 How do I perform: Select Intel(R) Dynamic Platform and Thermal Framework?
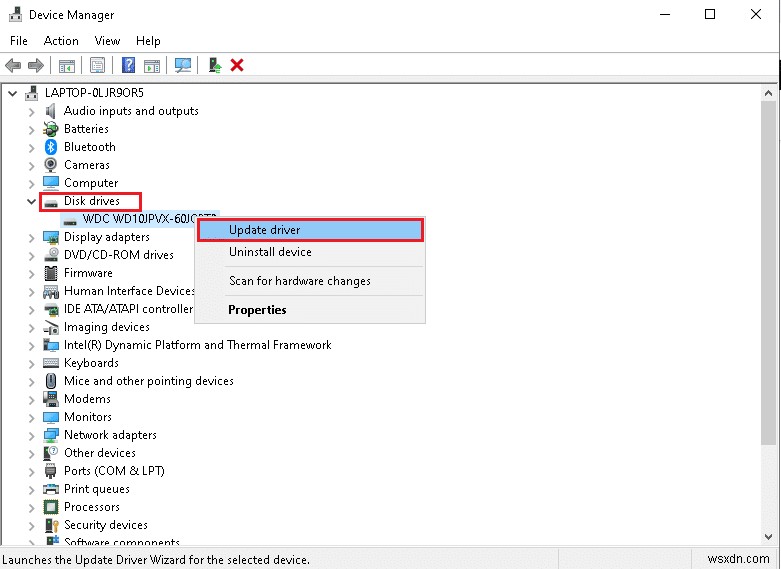tap(198, 345)
